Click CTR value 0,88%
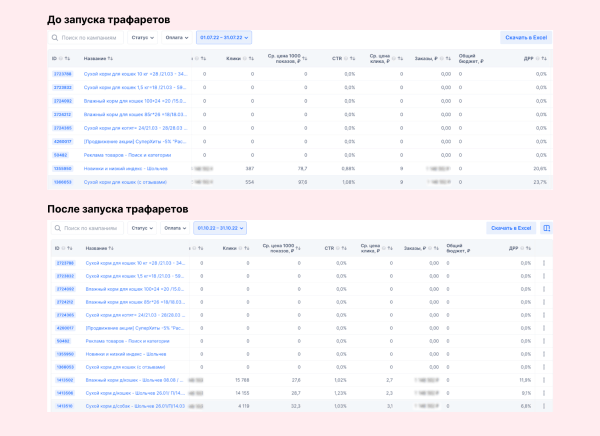This screenshot has width=600, height=436. click(348, 168)
